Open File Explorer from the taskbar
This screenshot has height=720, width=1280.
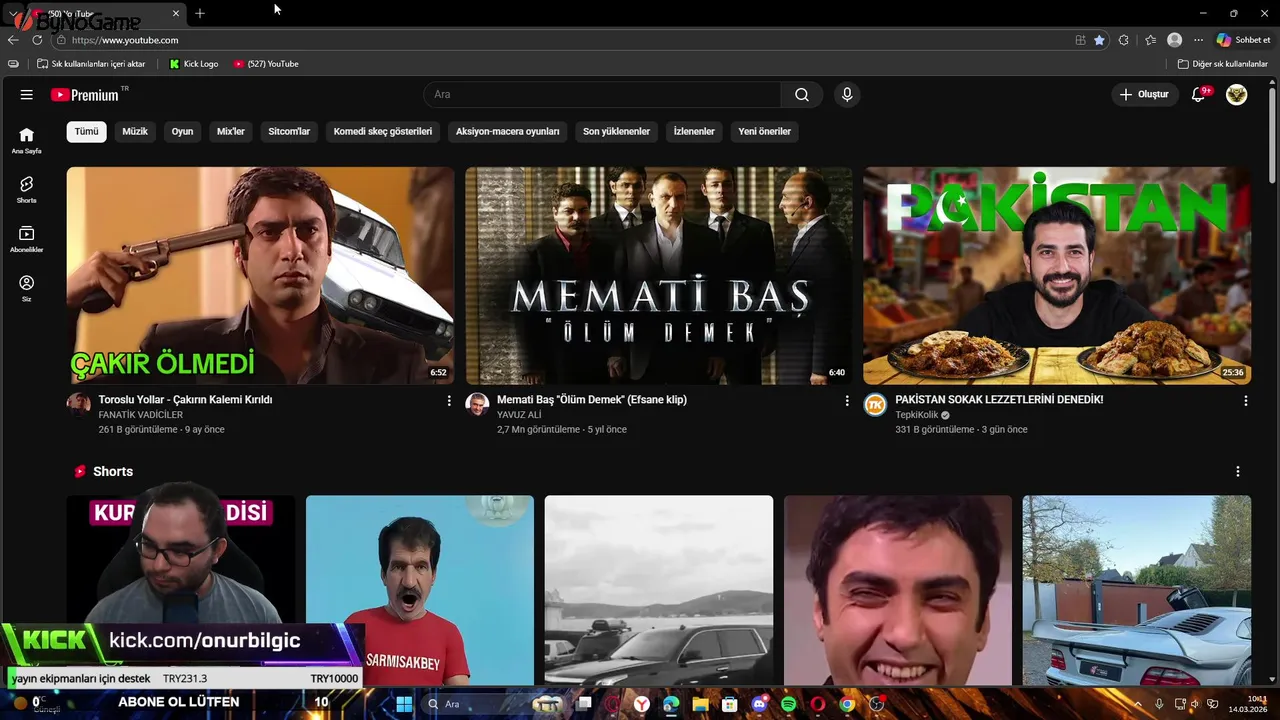click(700, 704)
